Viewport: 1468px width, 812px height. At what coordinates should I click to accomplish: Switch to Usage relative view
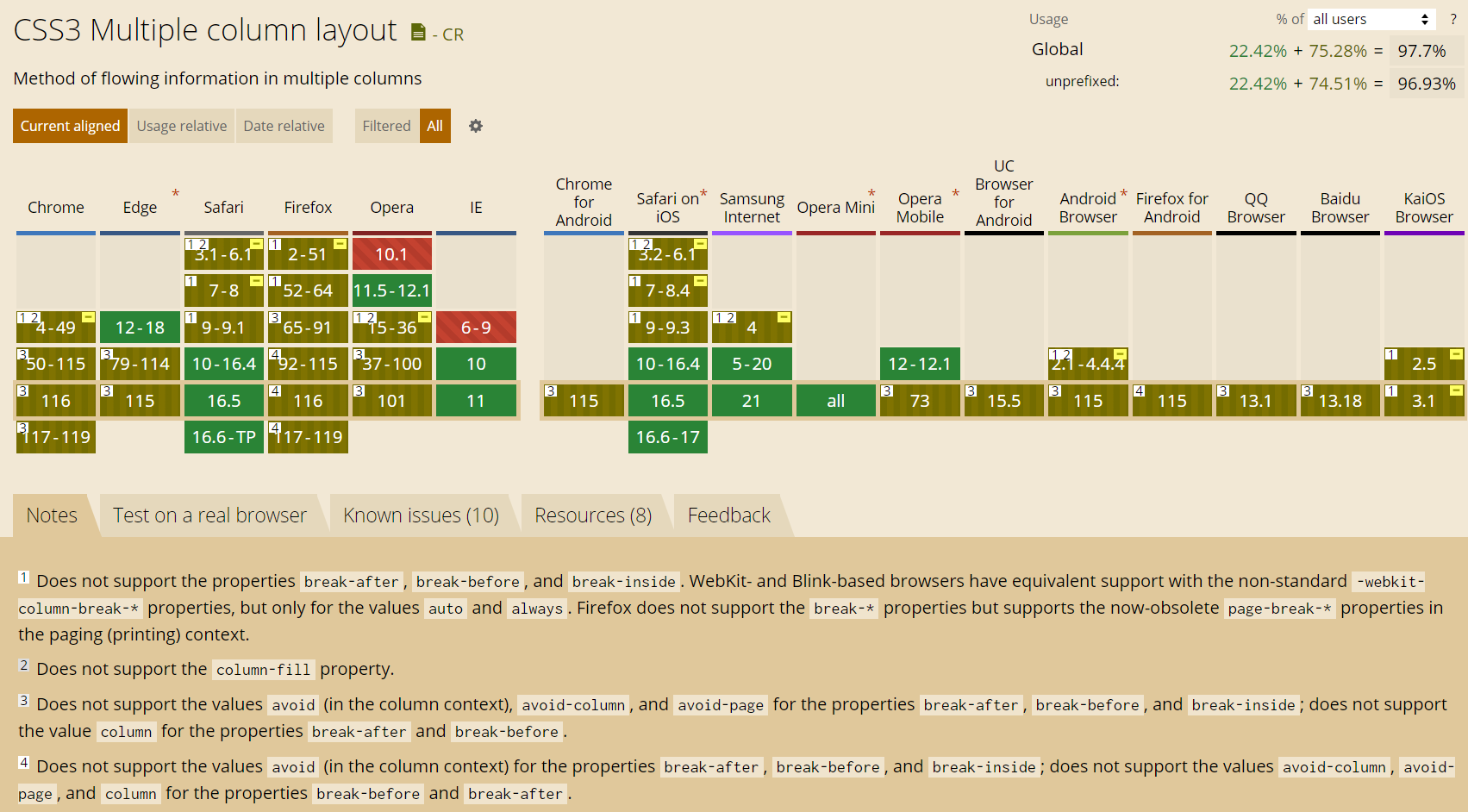point(182,126)
